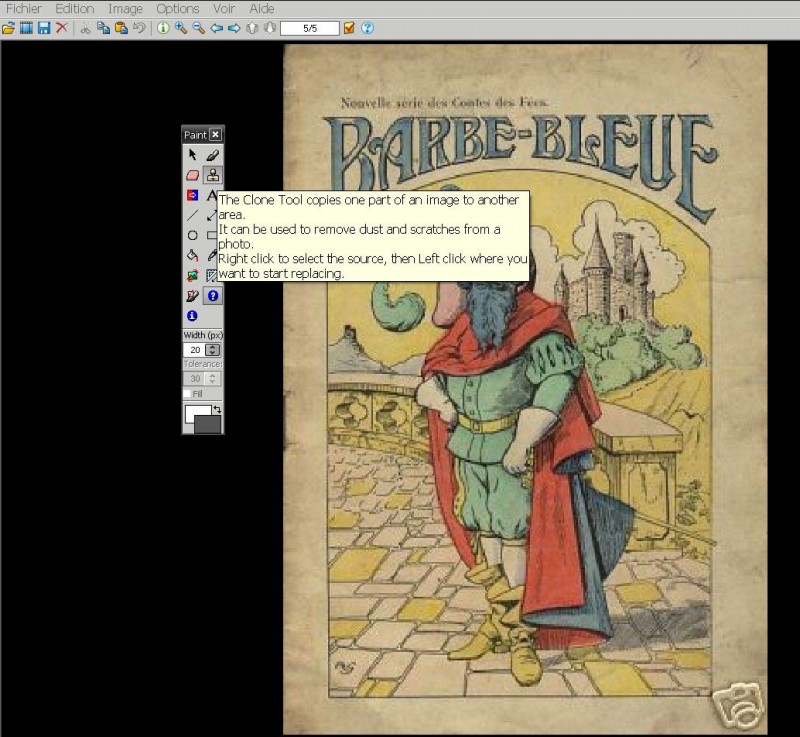The width and height of the screenshot is (800, 737).
Task: Select the Text tool letter A
Action: coord(211,195)
